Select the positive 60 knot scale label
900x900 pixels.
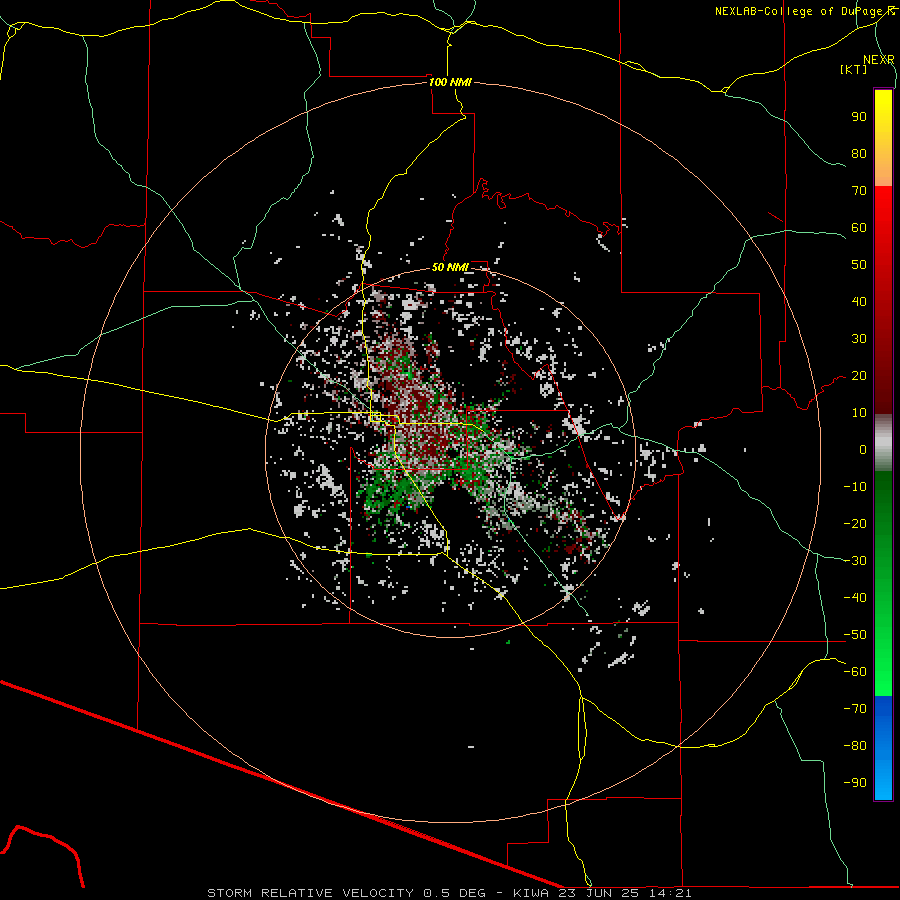859,228
